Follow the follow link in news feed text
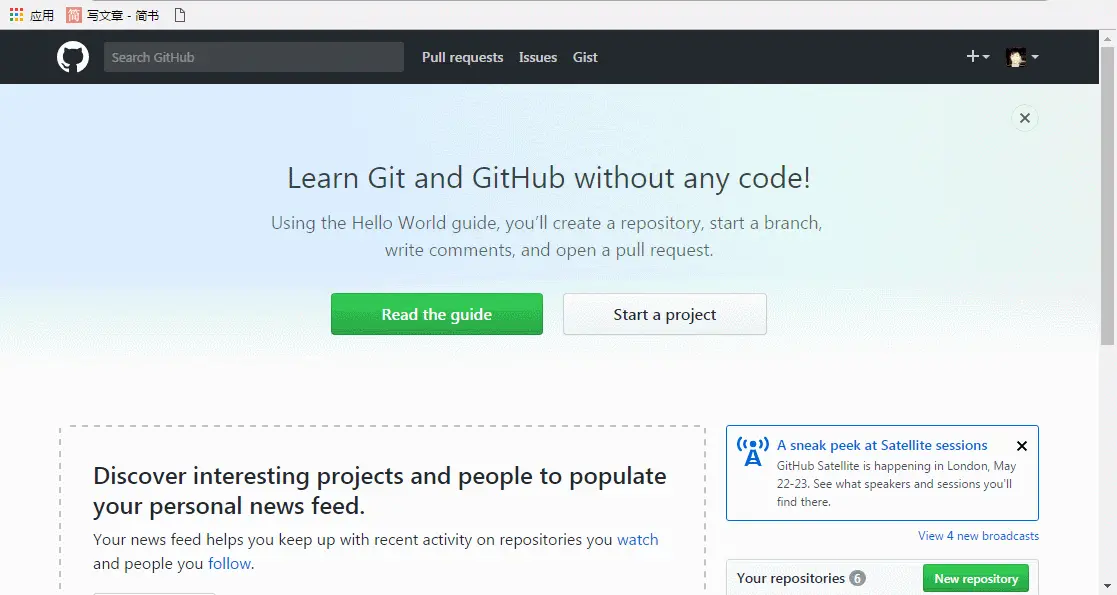 229,564
